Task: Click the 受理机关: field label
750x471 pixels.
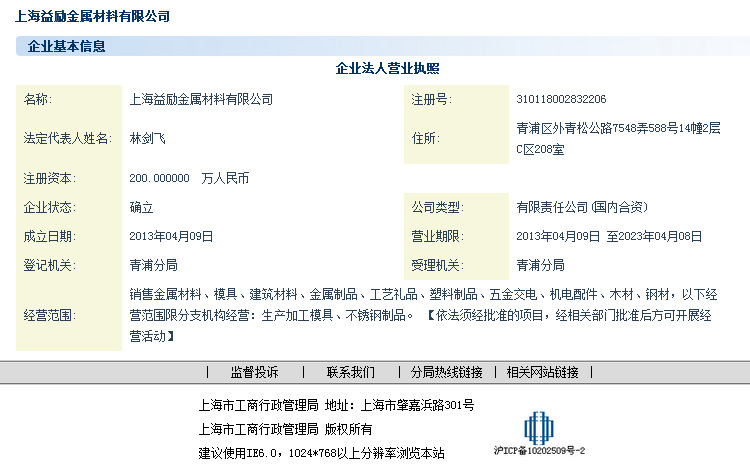Action: (x=438, y=265)
